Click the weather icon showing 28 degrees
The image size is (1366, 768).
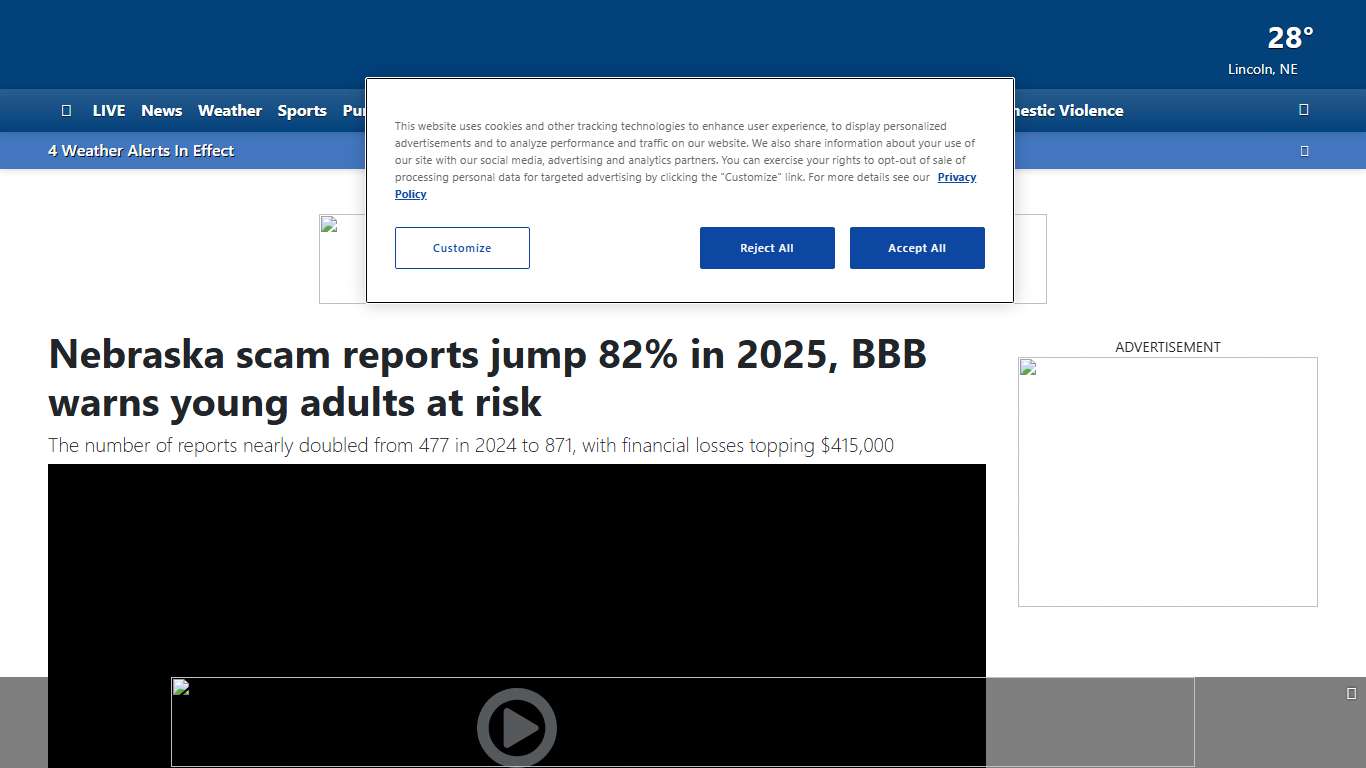coord(1289,38)
